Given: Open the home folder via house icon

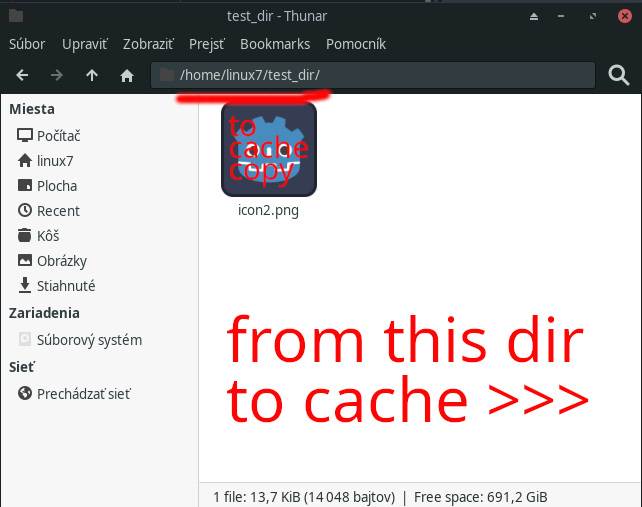Looking at the screenshot, I should (127, 75).
